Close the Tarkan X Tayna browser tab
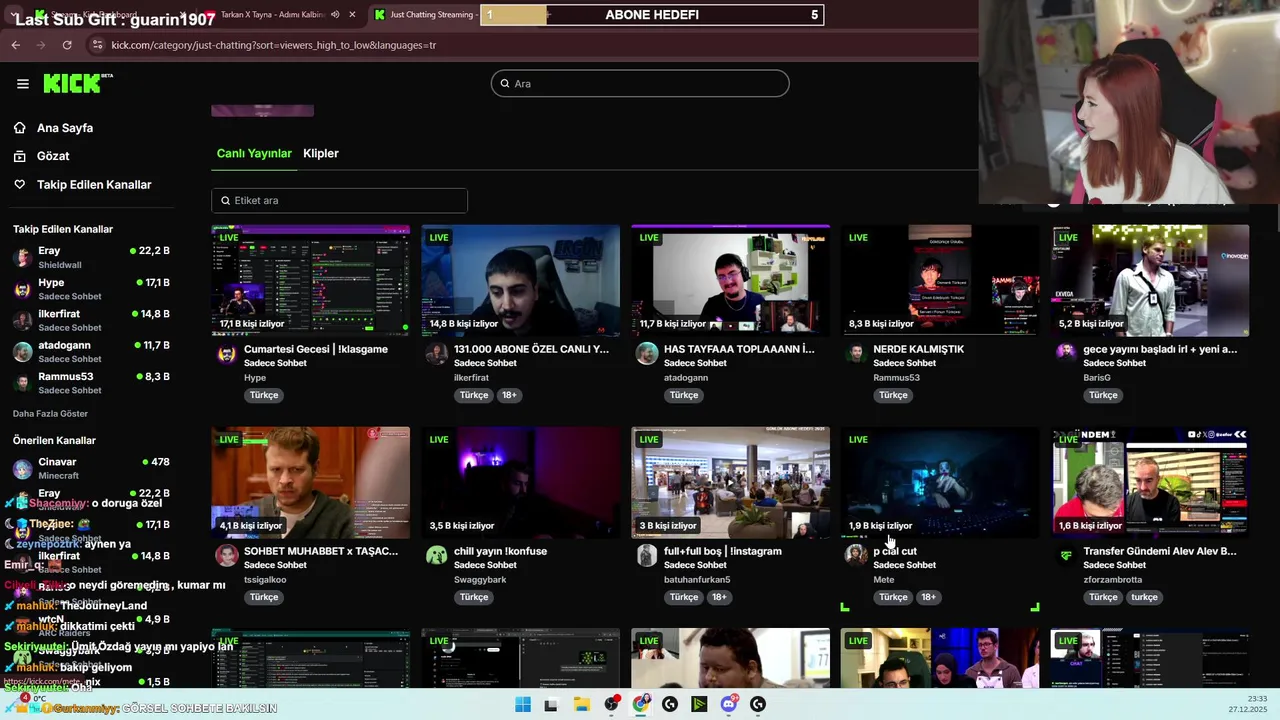This screenshot has height=720, width=1280. point(352,15)
